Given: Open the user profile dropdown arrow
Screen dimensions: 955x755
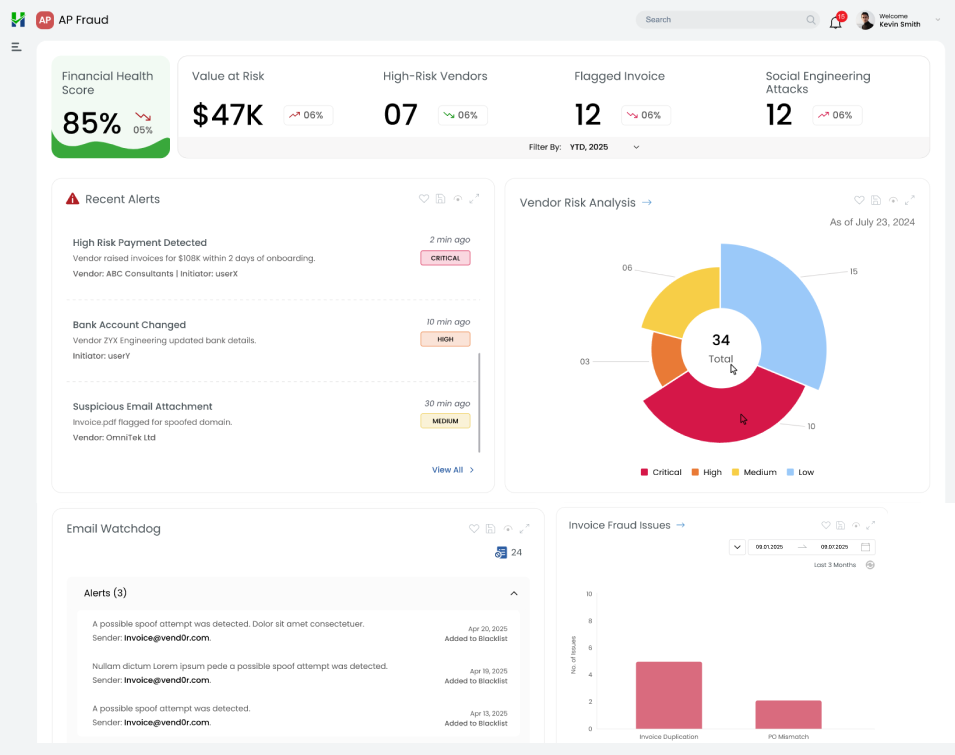Looking at the screenshot, I should click(937, 20).
